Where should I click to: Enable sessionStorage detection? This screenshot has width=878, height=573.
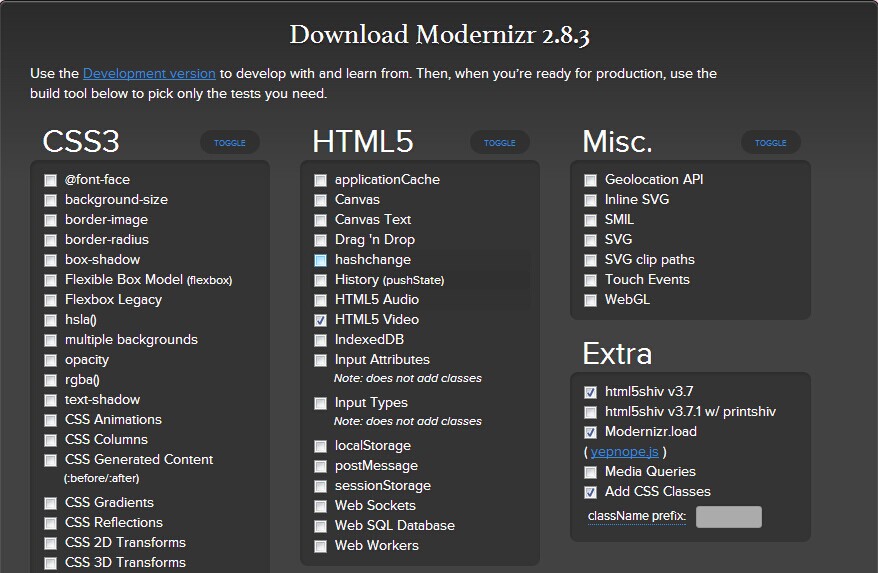click(320, 486)
